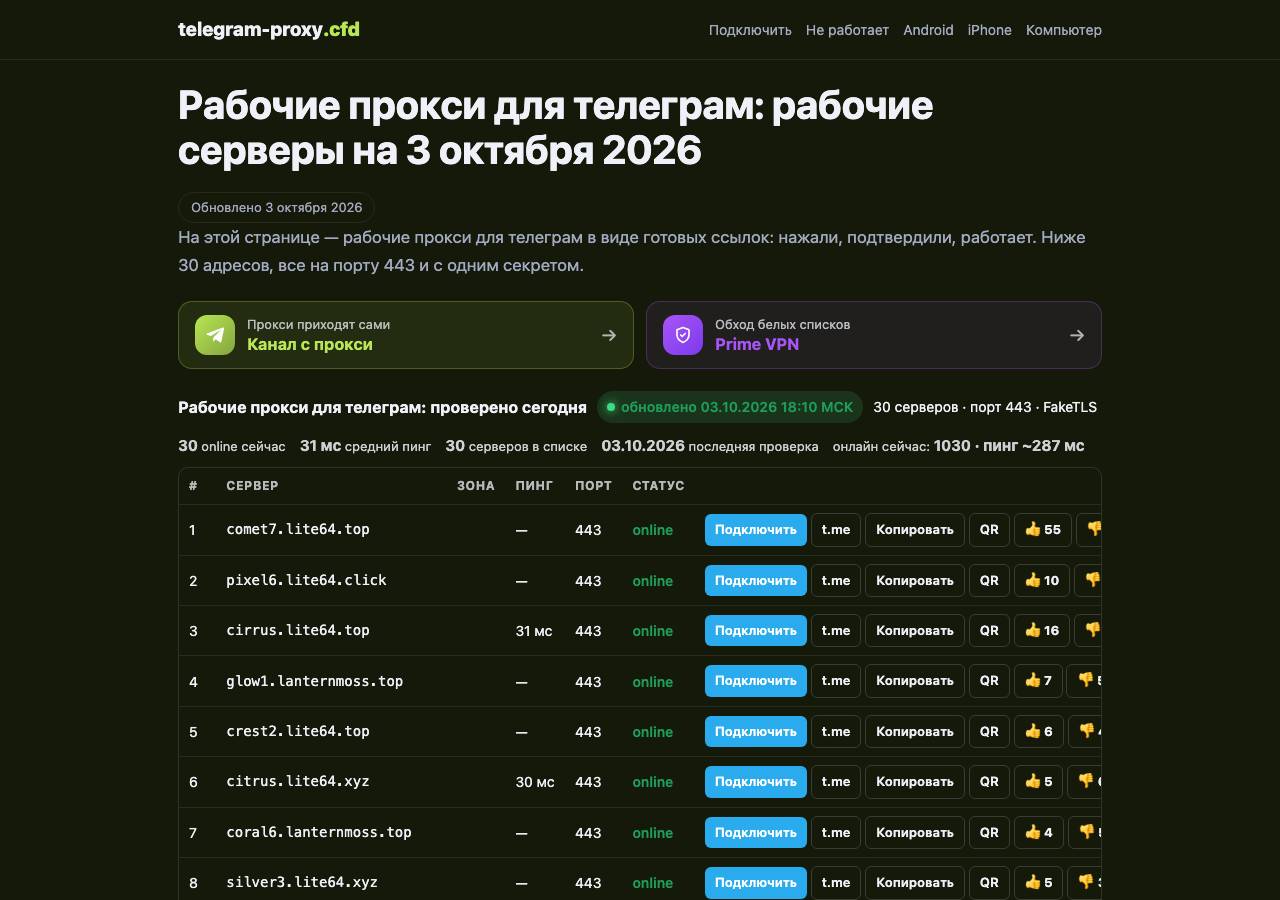Click the Статус column header

click(x=658, y=486)
